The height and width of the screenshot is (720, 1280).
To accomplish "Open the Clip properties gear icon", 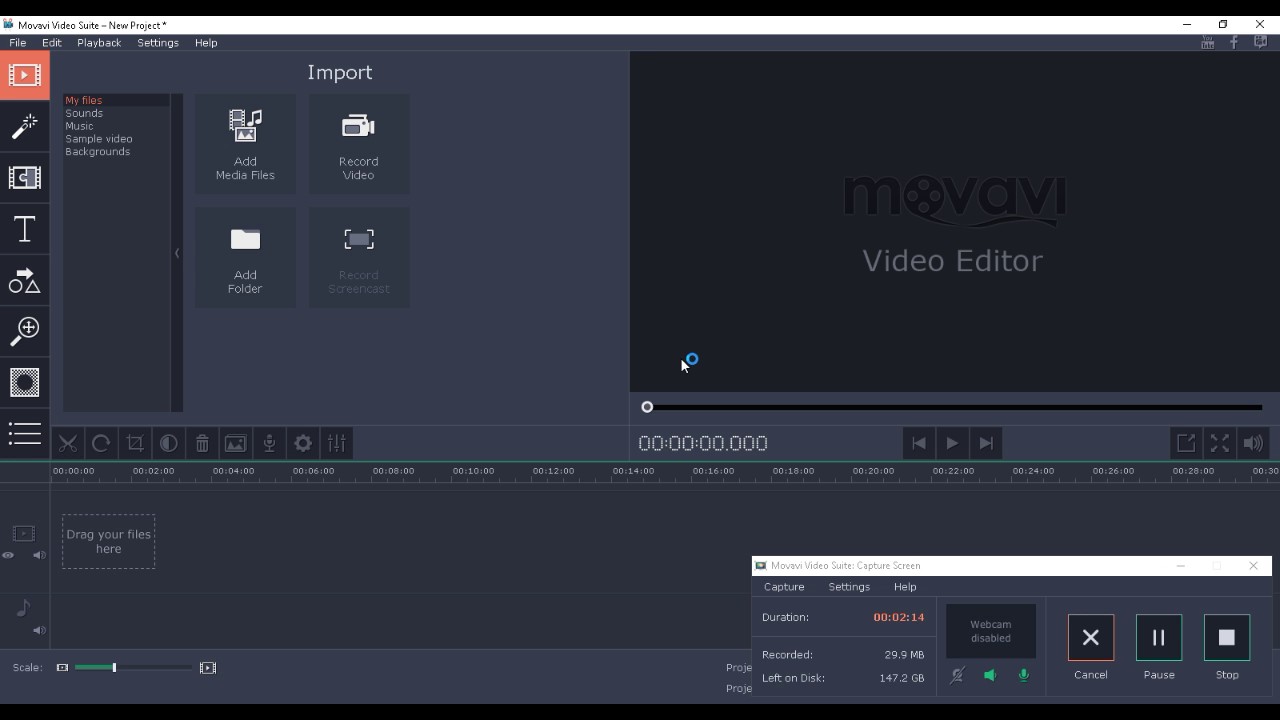I will click(303, 443).
